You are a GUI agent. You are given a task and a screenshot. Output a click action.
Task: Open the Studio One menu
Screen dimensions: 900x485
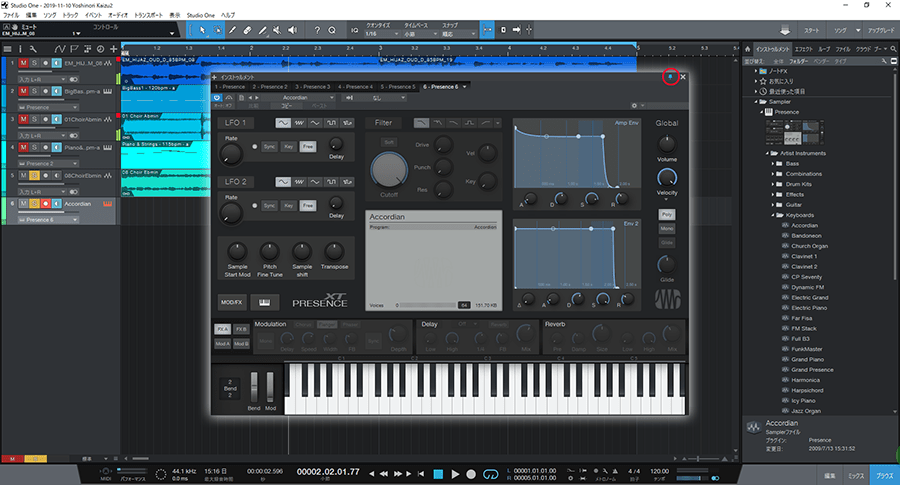[x=200, y=15]
